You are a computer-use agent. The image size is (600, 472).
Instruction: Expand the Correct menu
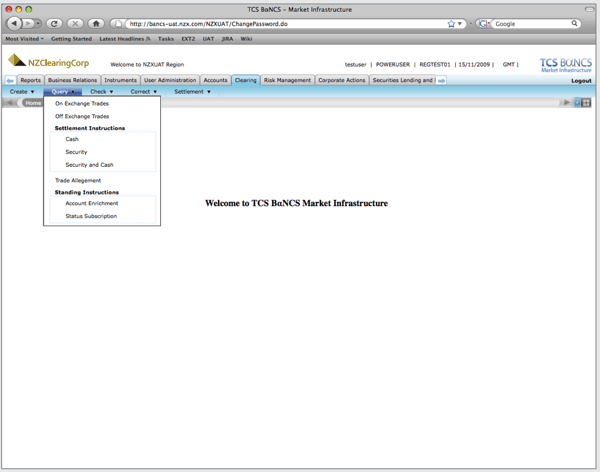144,91
